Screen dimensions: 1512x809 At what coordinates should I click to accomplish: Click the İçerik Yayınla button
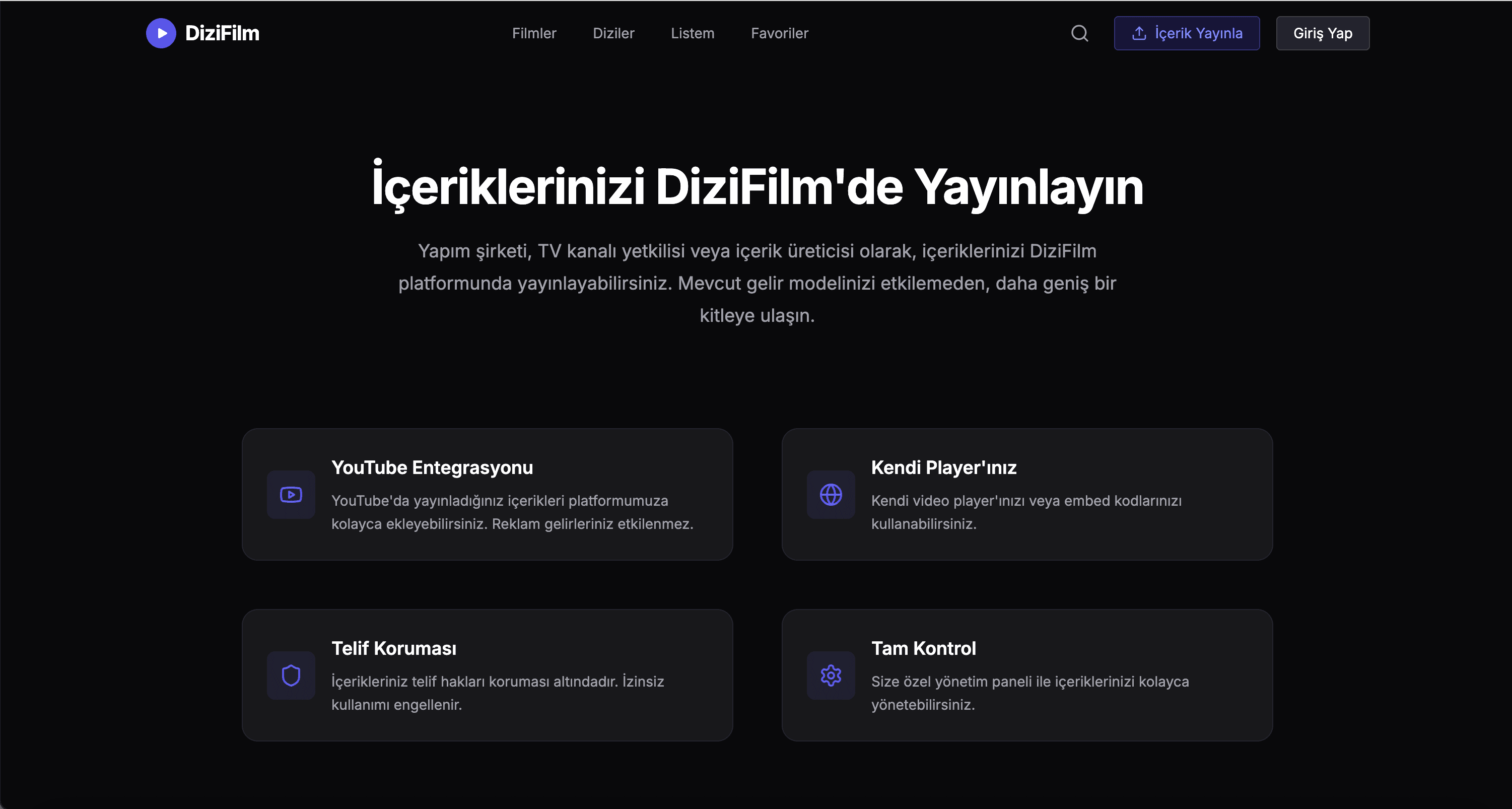click(x=1187, y=33)
